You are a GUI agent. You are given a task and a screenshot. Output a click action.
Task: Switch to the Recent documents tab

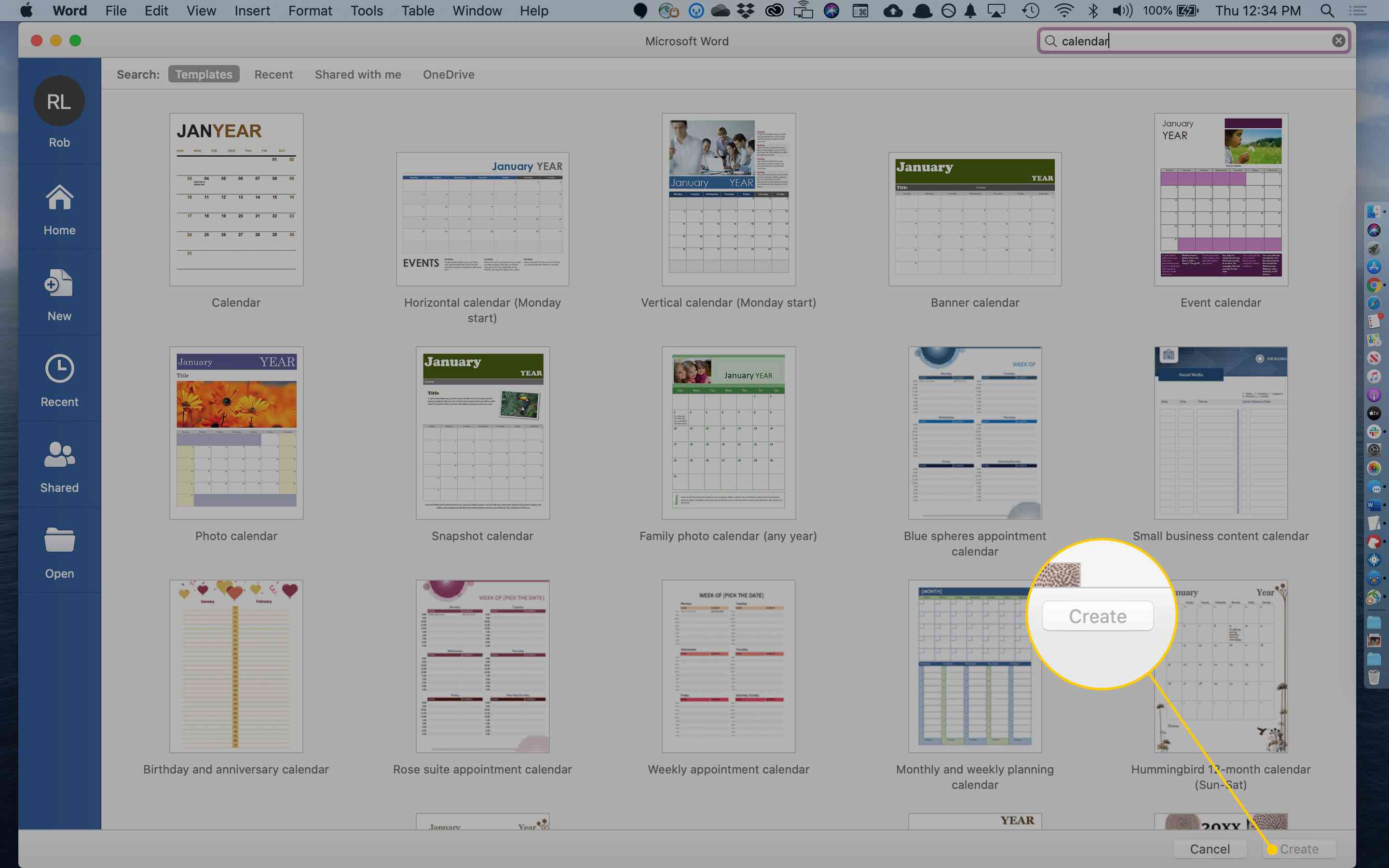click(273, 74)
